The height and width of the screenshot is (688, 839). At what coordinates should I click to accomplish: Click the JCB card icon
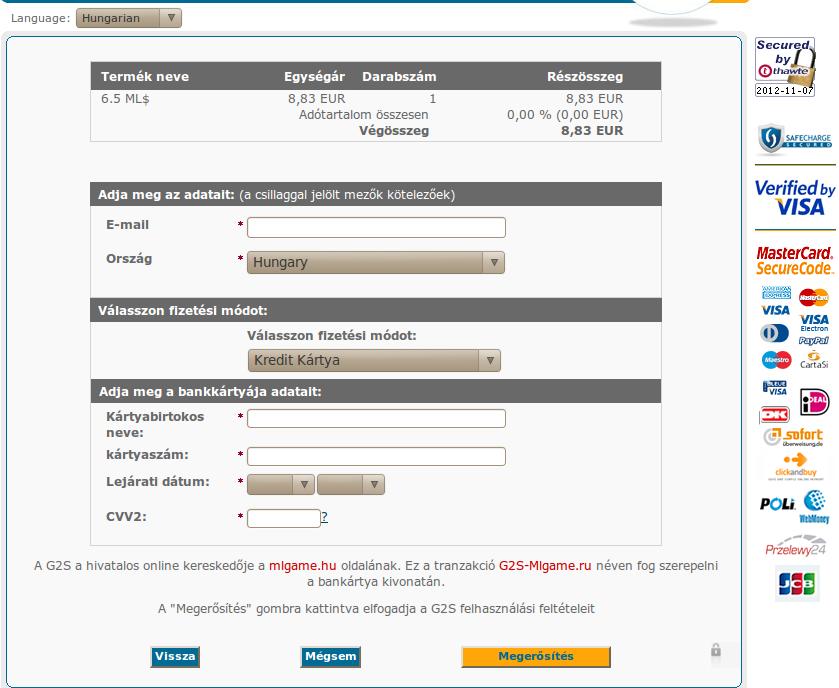coord(798,584)
